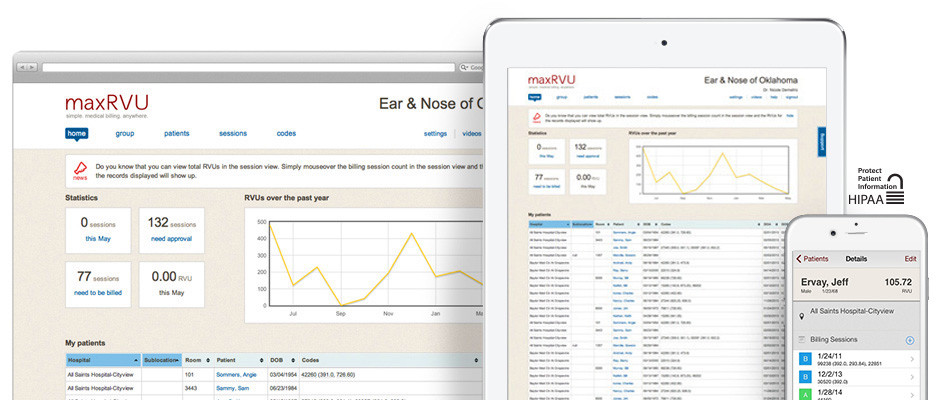The width and height of the screenshot is (940, 400).
Task: Open the codes tab in browser window
Action: [x=286, y=134]
